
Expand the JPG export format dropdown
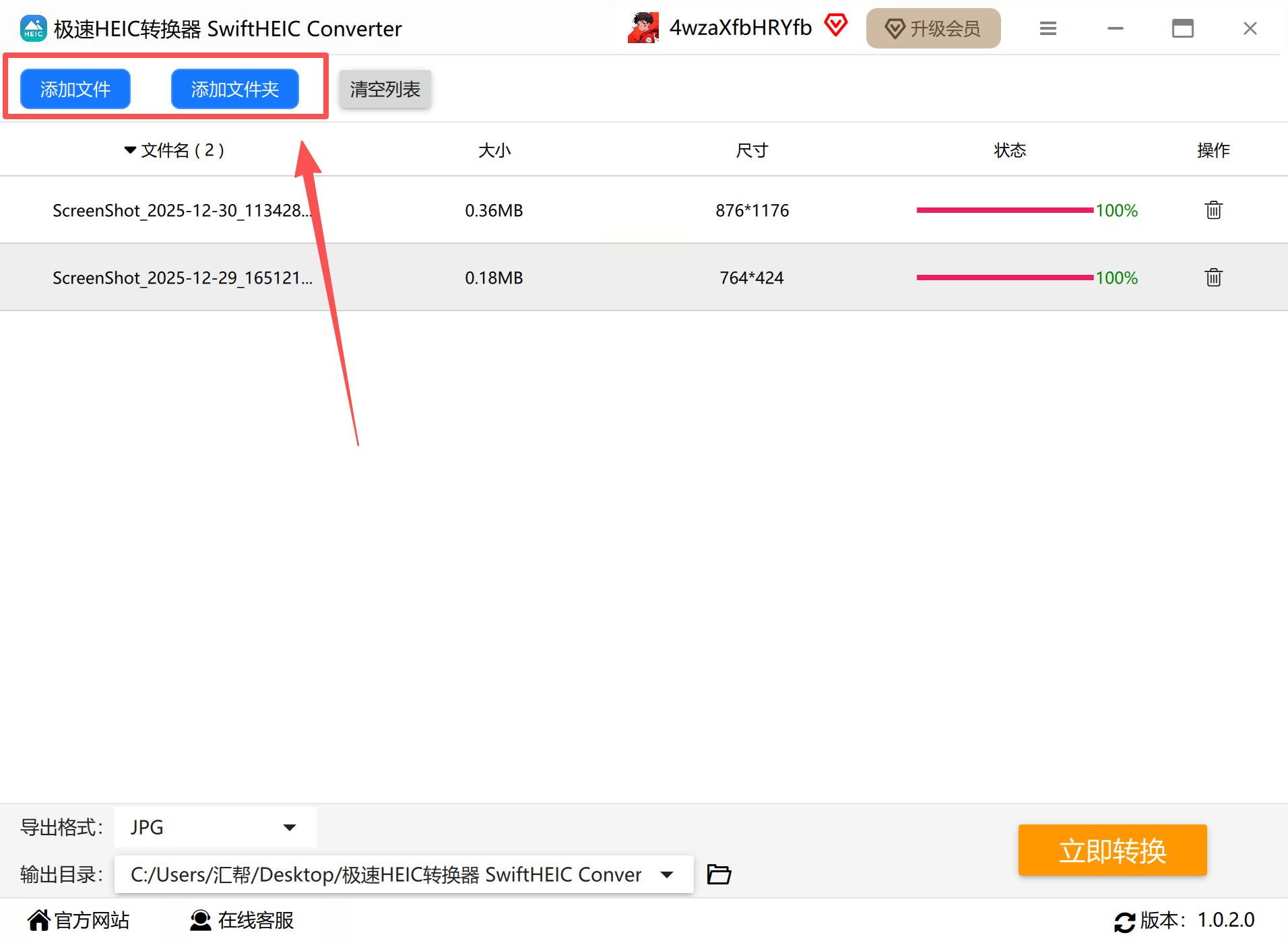216,827
